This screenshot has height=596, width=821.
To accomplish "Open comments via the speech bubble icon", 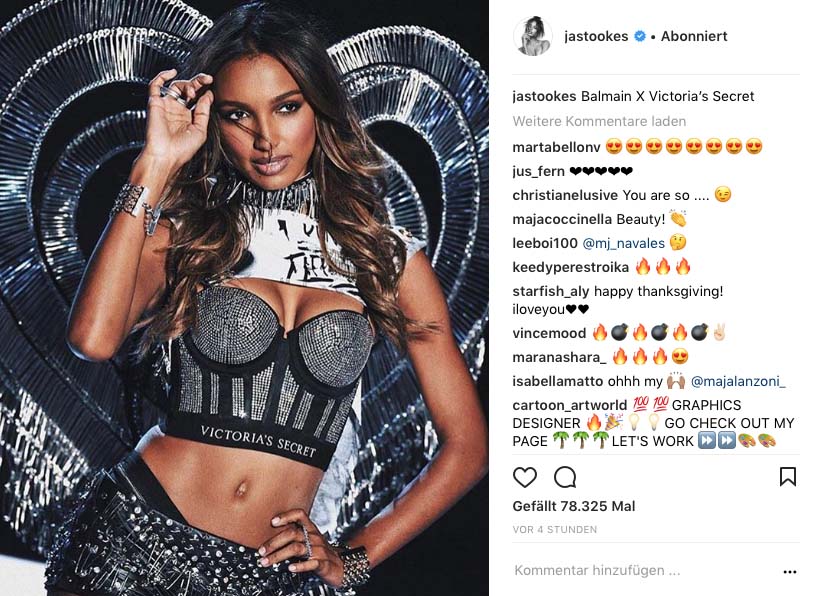I will 565,477.
